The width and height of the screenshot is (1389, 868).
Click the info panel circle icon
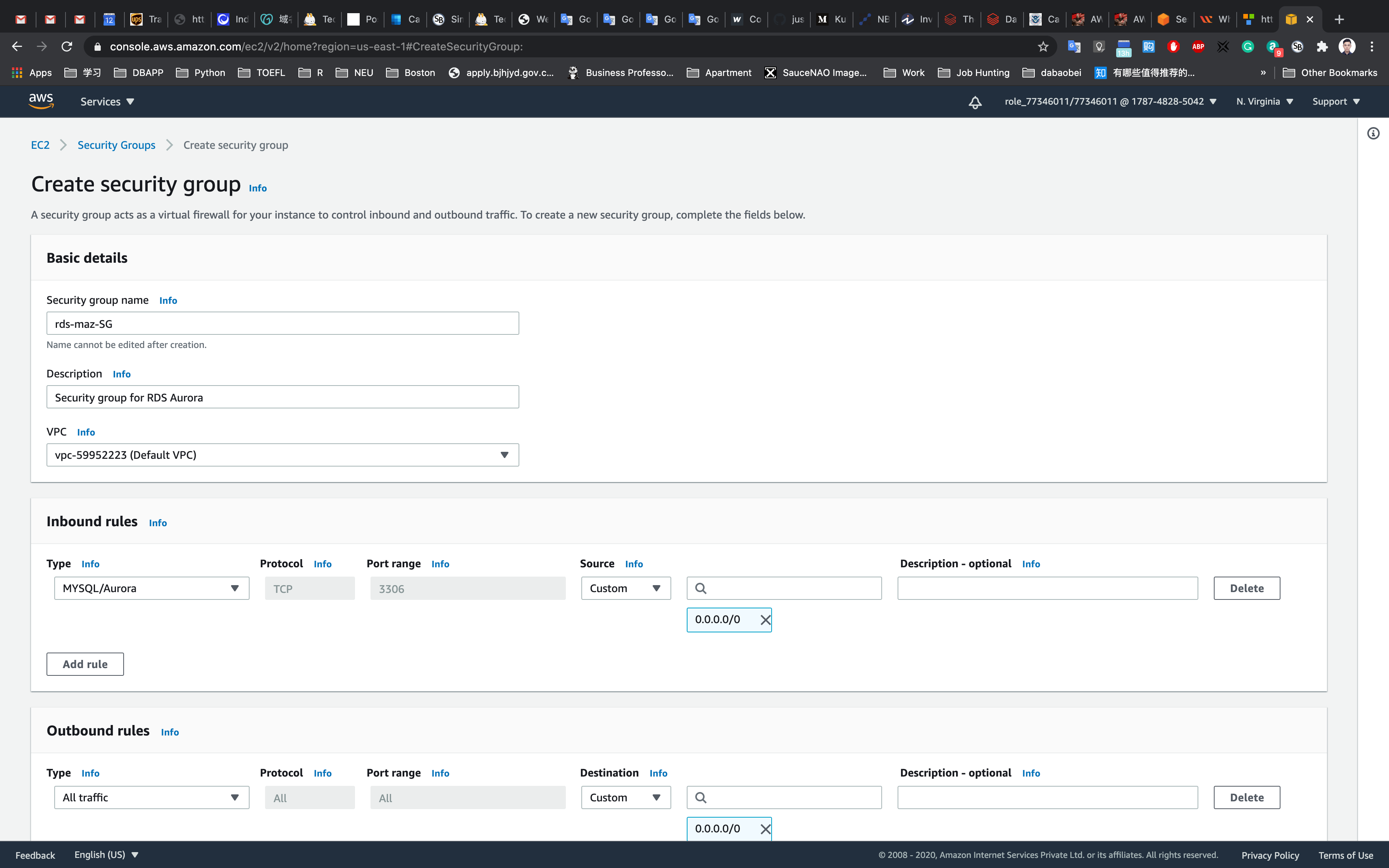pyautogui.click(x=1373, y=134)
